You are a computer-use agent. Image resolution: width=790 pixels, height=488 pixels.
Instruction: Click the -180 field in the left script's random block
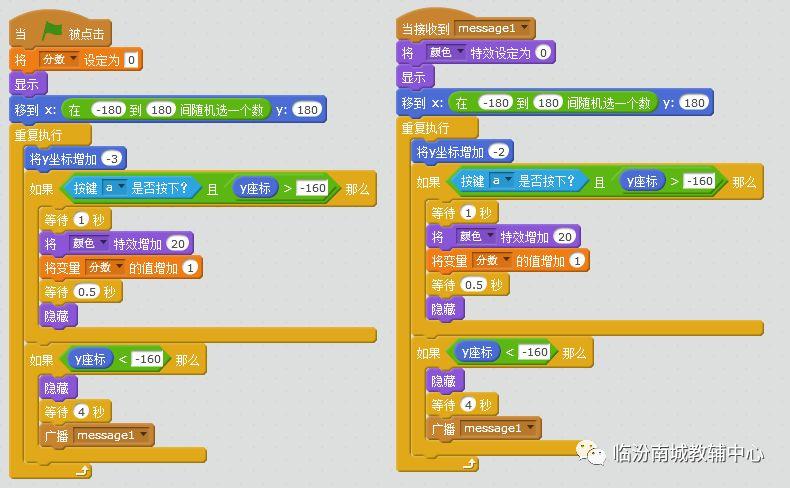point(109,110)
